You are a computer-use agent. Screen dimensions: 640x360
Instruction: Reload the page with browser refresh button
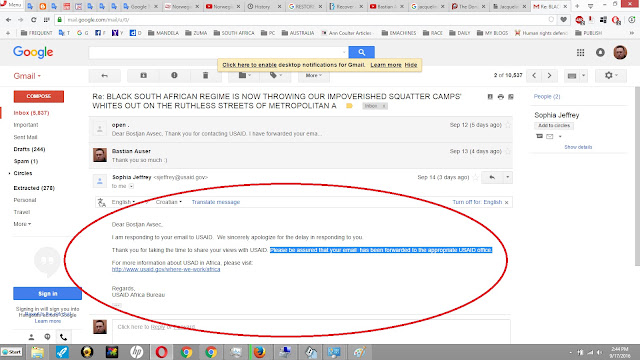tap(33, 20)
